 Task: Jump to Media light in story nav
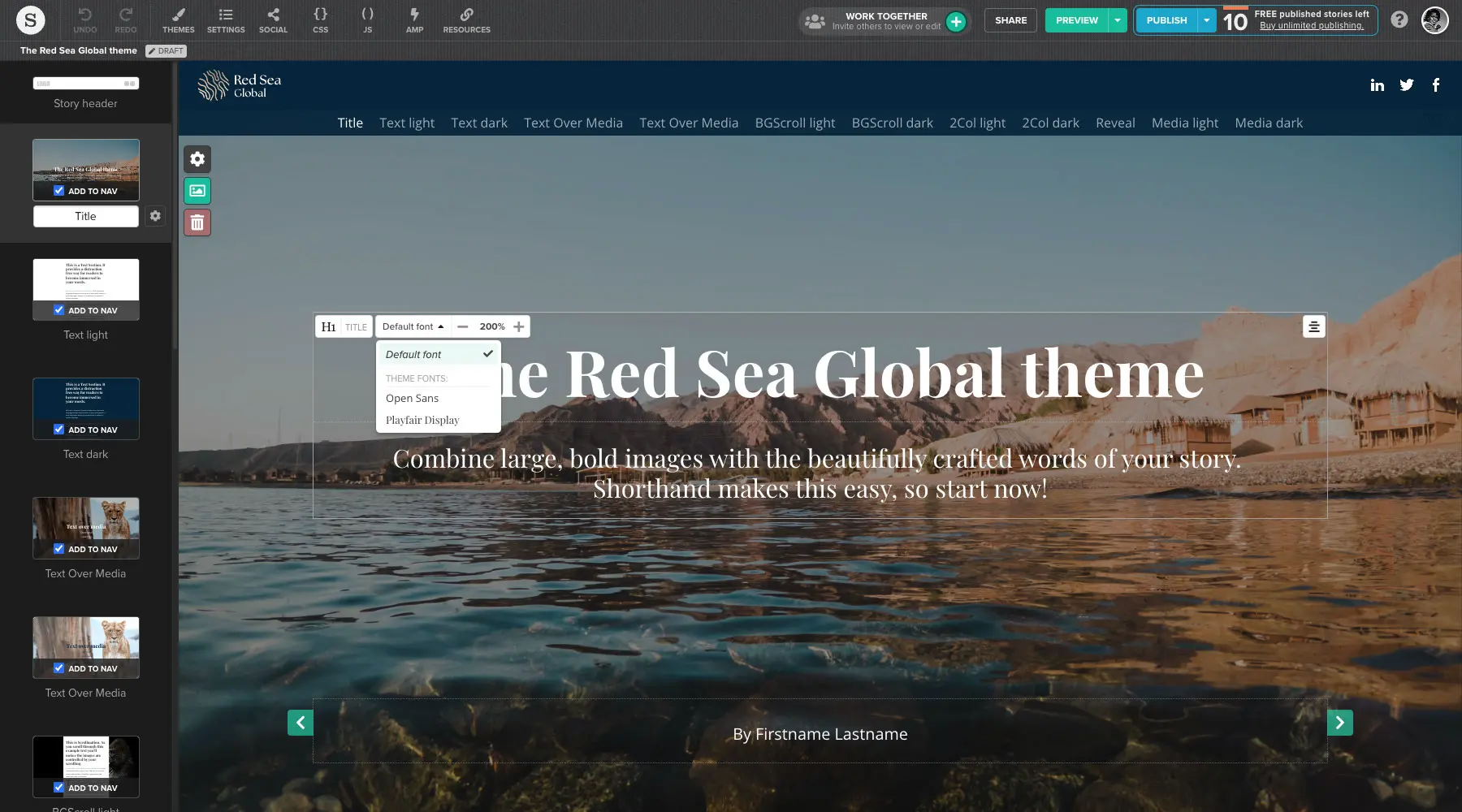pos(1185,123)
